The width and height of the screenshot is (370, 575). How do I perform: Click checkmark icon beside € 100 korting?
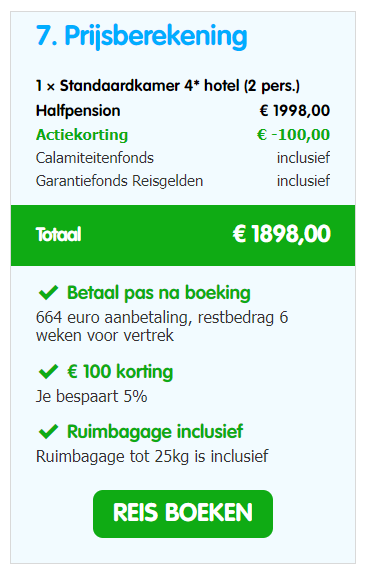click(48, 371)
